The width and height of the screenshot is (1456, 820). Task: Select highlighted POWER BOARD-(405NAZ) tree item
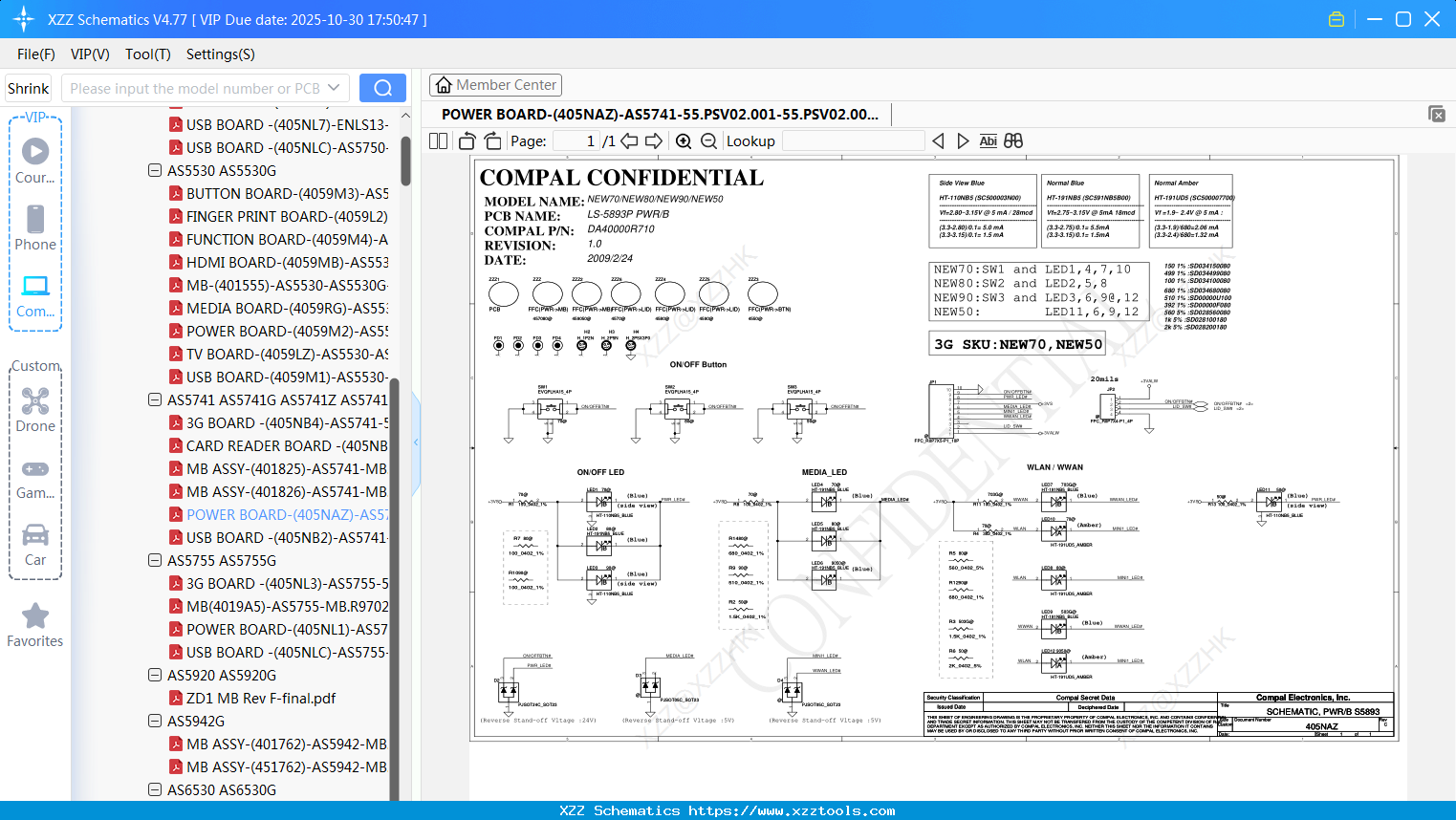287,514
